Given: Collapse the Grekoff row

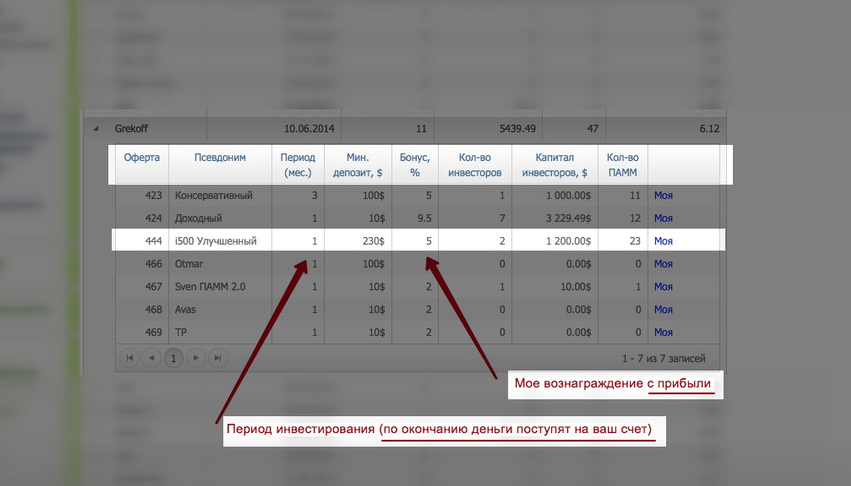Looking at the screenshot, I should (97, 129).
